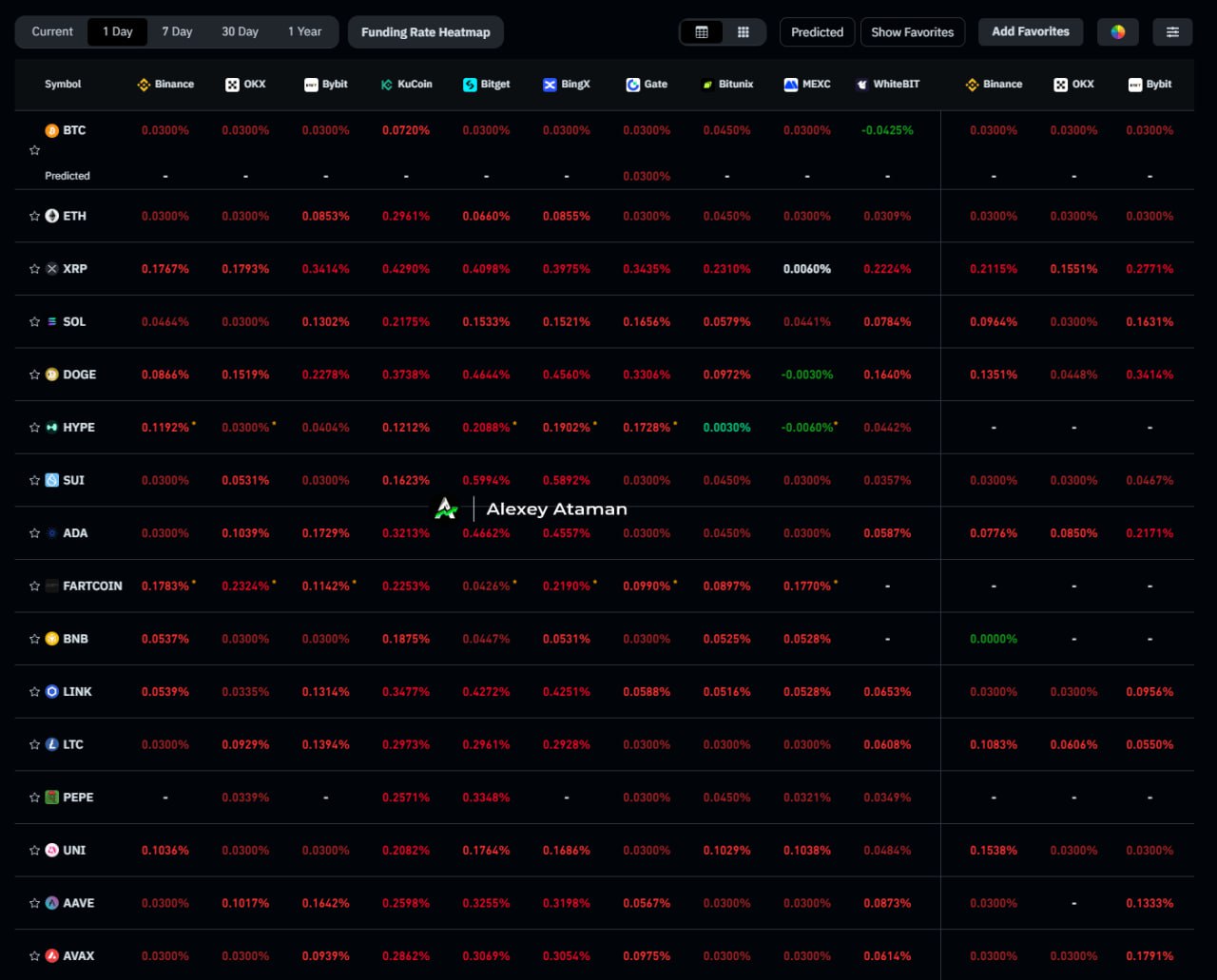Click WhiteBIT BTC rate -0.0425%
The height and width of the screenshot is (980, 1217).
click(x=887, y=130)
